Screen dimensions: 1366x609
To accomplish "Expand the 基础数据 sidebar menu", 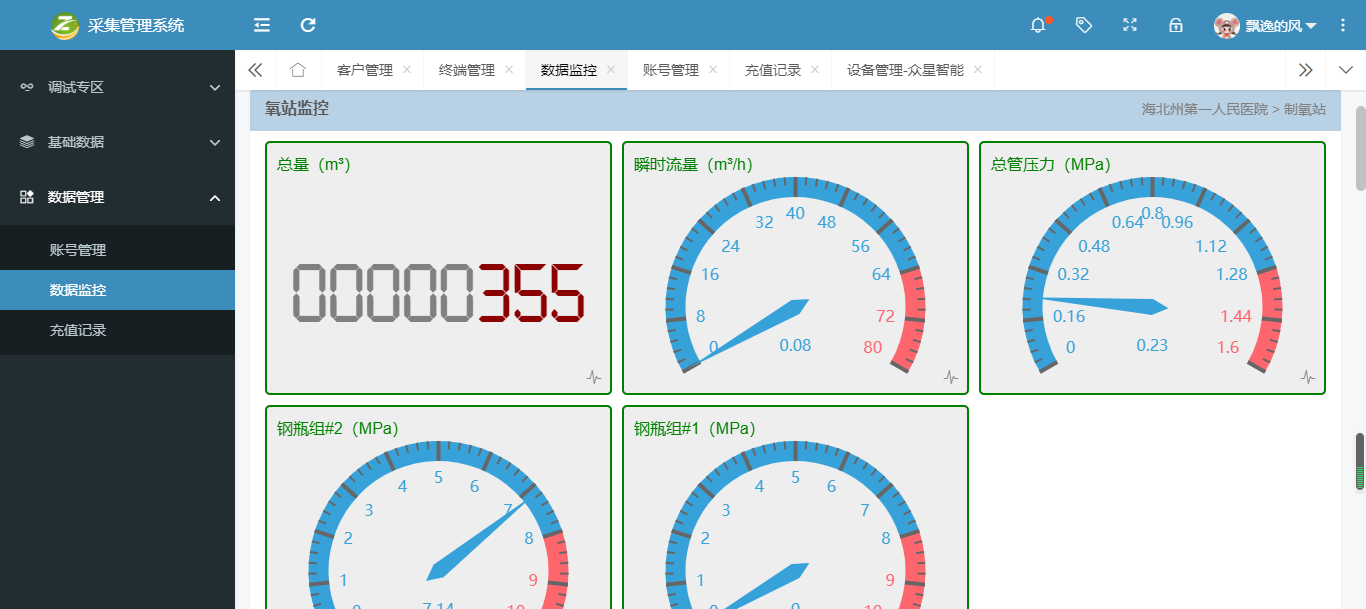I will click(117, 142).
